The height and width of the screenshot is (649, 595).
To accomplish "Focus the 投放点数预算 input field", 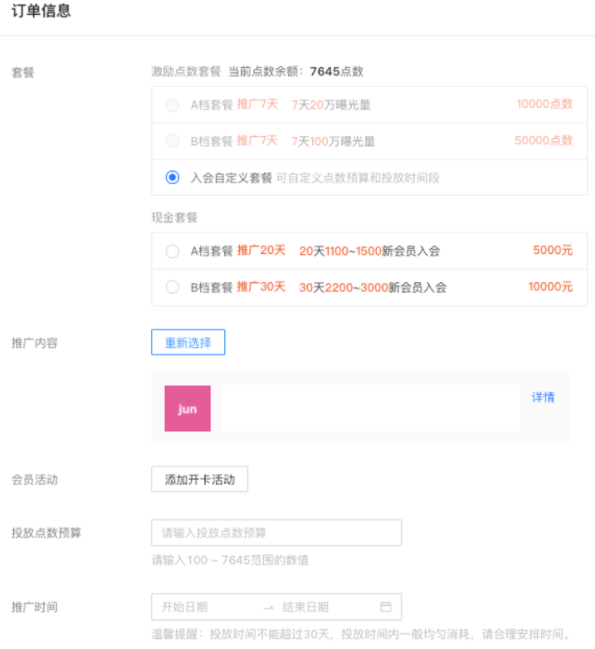I will (276, 533).
